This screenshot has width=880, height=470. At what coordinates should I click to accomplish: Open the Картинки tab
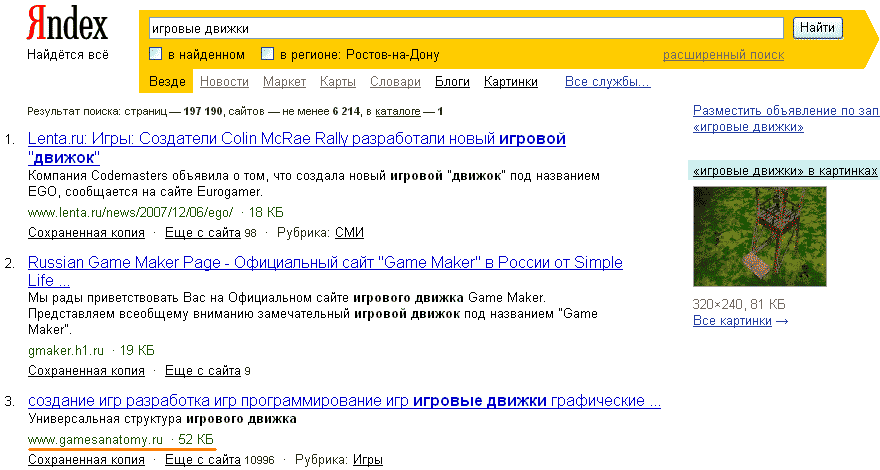pos(510,82)
